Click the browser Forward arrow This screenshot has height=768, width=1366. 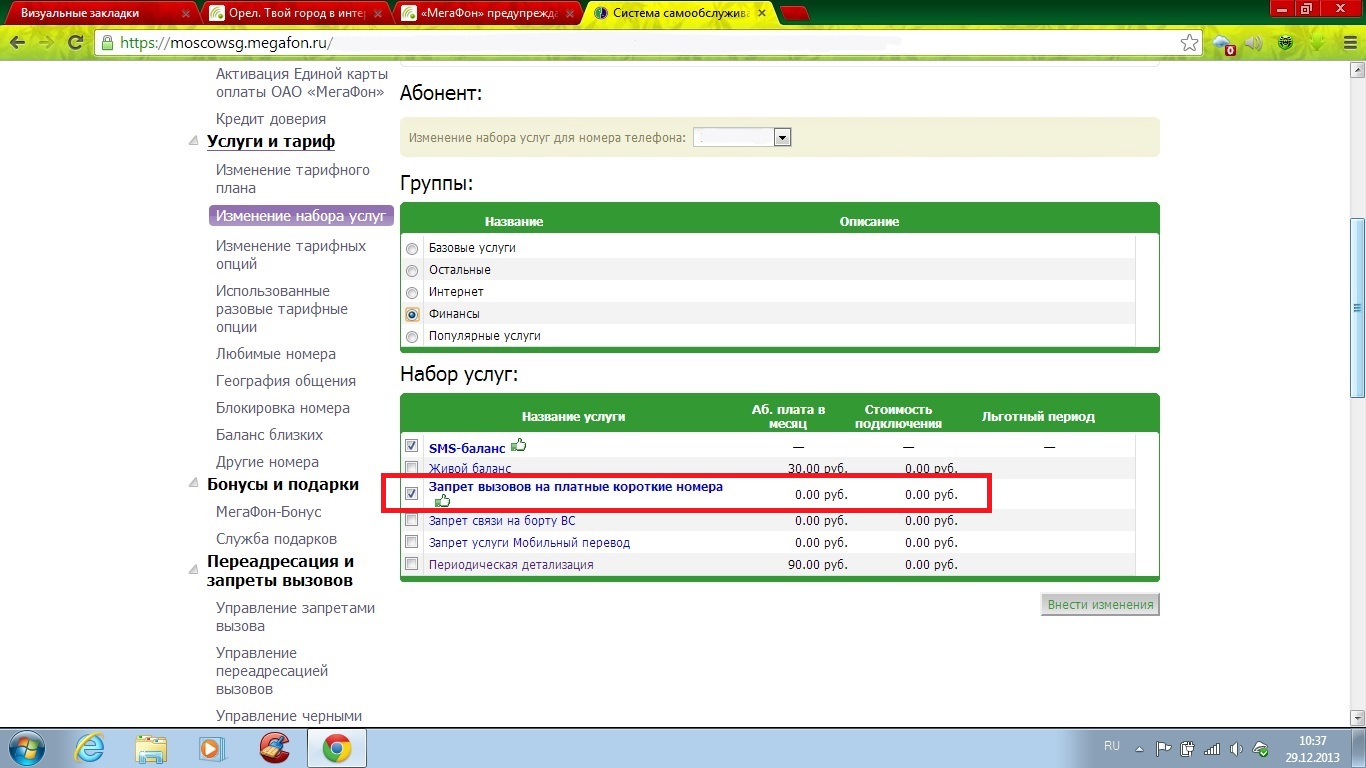point(46,43)
